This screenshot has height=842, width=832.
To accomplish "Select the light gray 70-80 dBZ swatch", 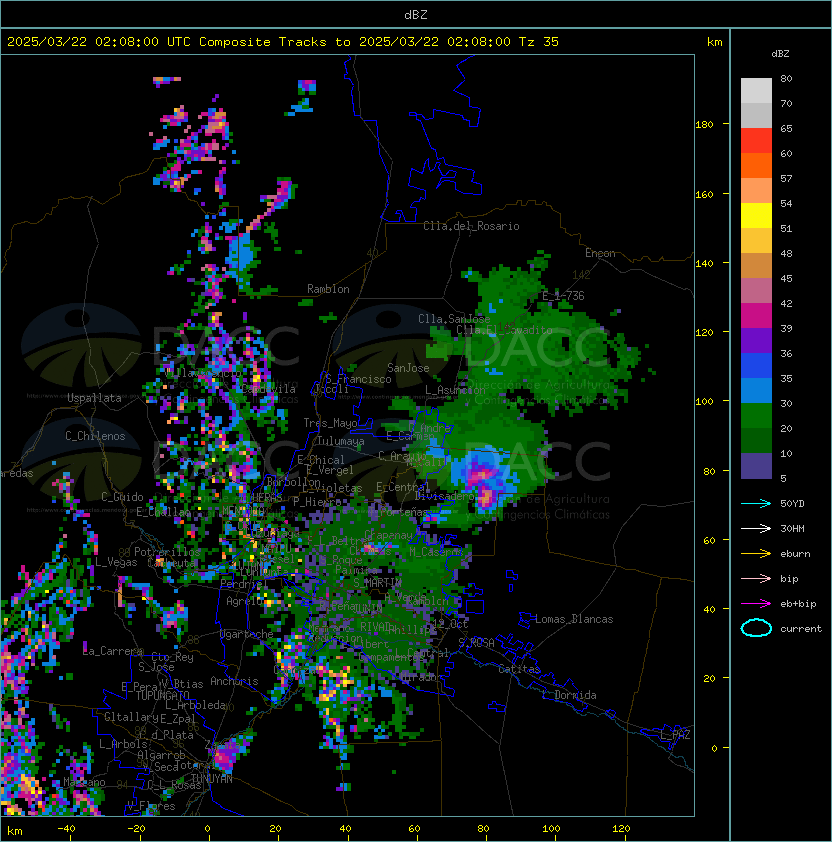I will point(756,91).
